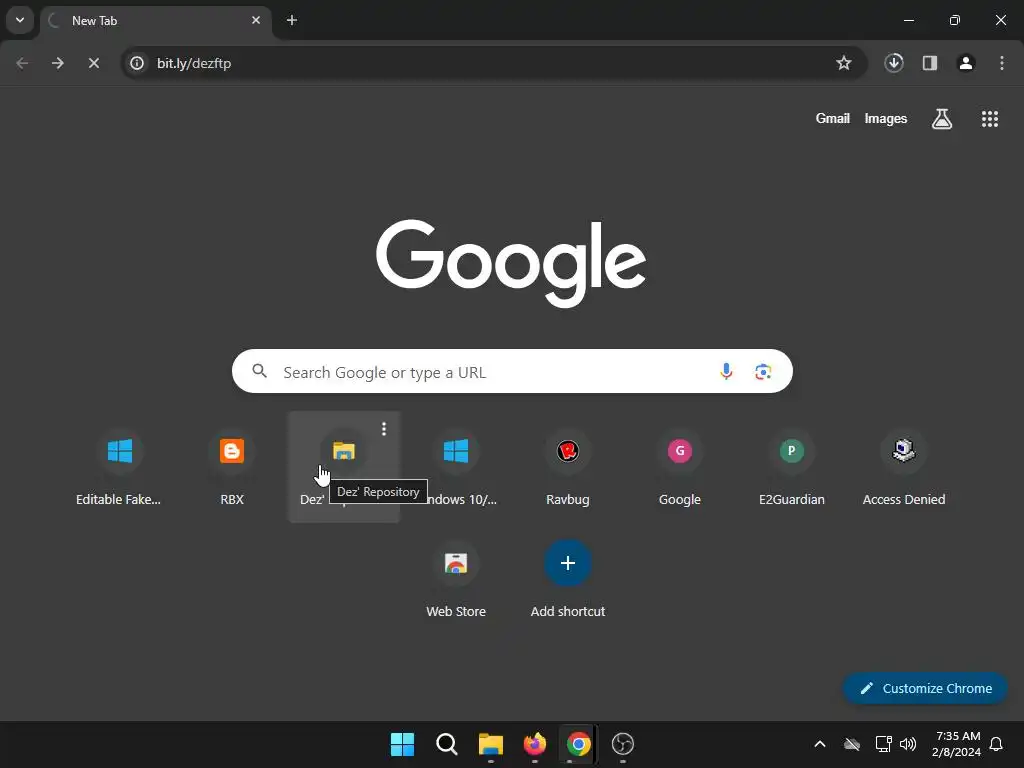Open Web Store shortcut

[x=456, y=579]
